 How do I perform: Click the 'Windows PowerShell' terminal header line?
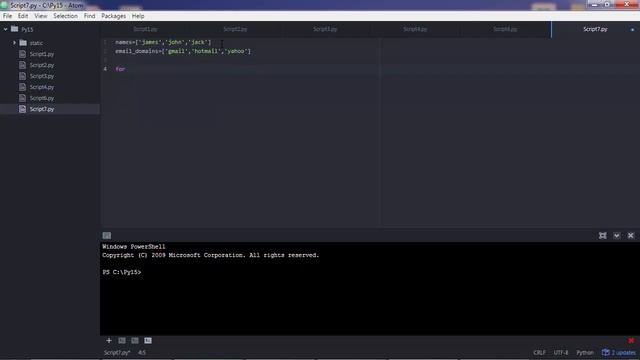click(x=134, y=247)
